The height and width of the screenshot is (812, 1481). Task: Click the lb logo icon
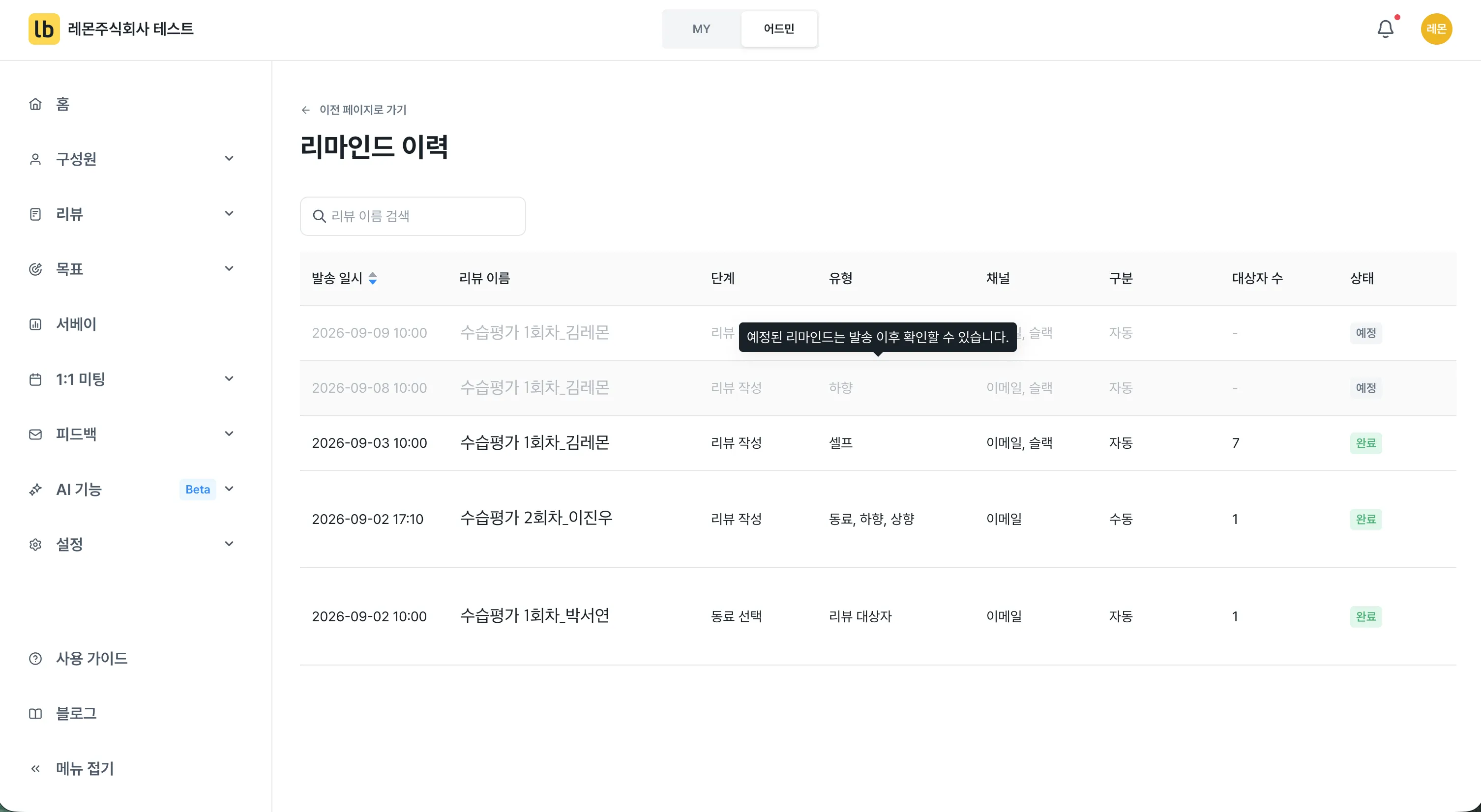tap(44, 29)
